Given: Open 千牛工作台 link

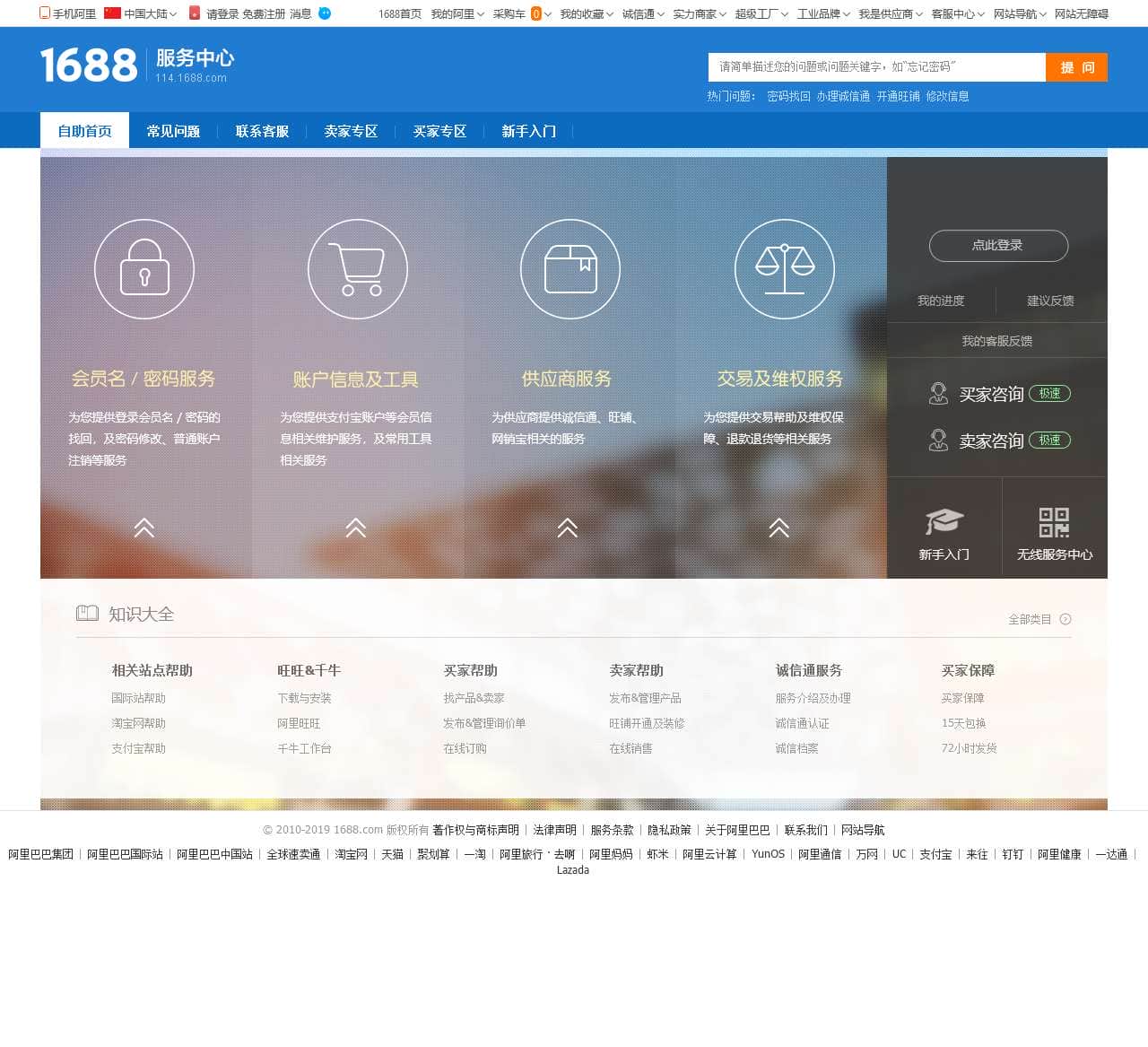Looking at the screenshot, I should coord(304,748).
